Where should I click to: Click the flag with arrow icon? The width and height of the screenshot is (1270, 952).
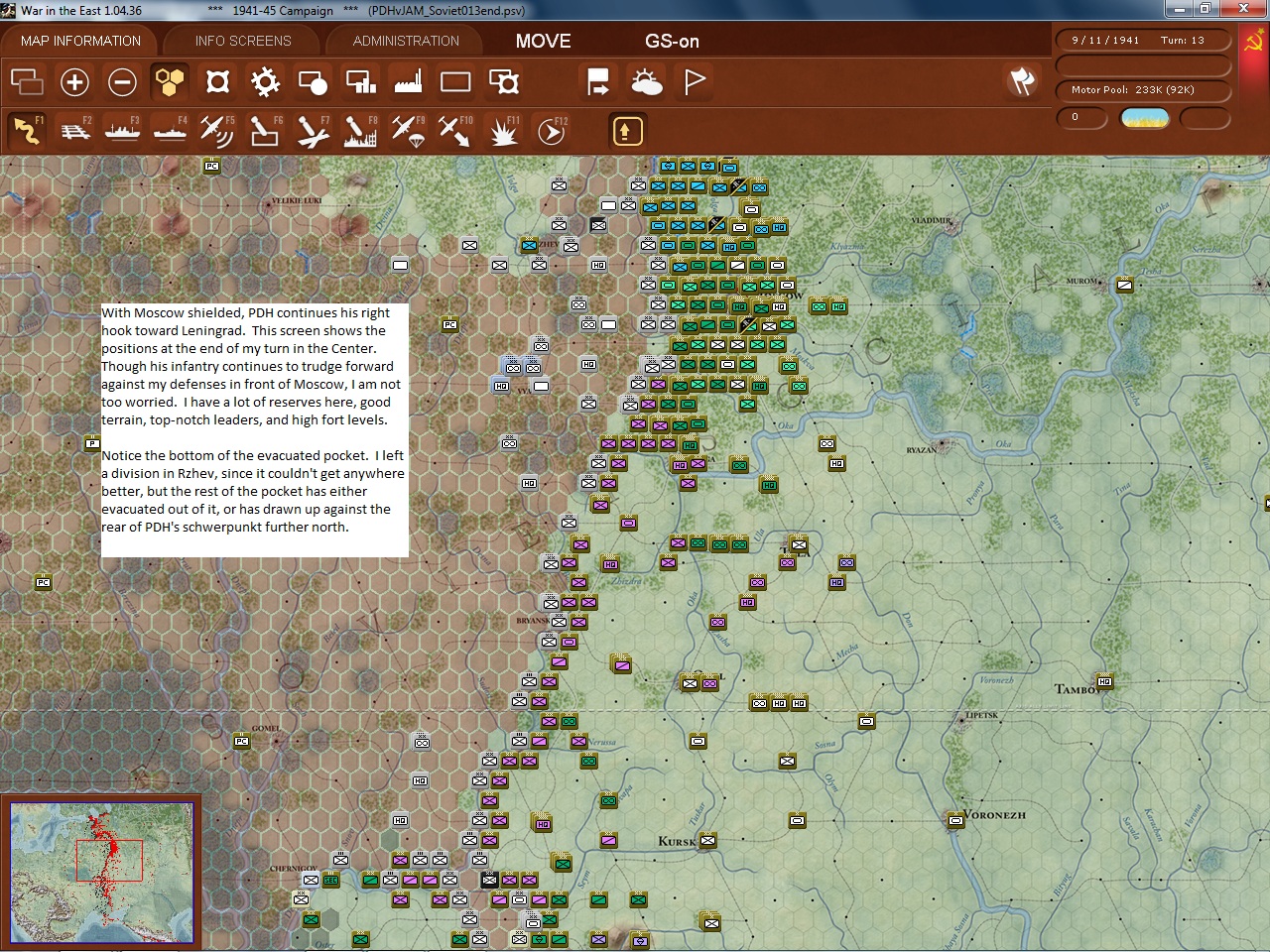(598, 81)
